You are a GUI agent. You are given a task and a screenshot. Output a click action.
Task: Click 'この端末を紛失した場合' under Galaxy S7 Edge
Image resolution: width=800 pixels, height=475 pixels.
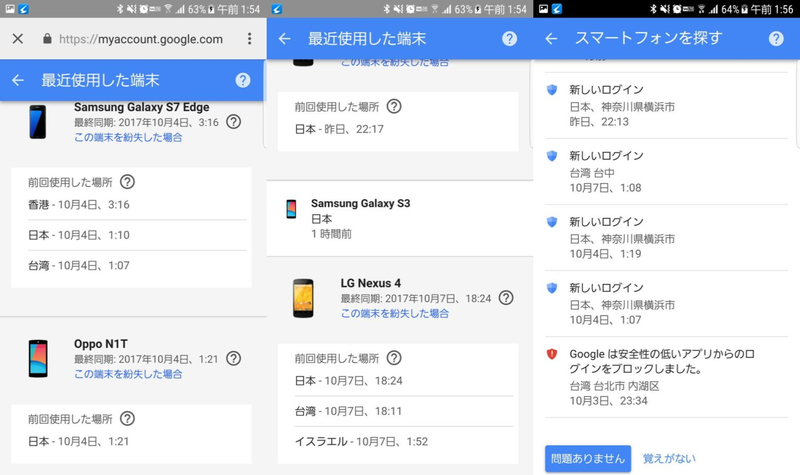click(128, 137)
